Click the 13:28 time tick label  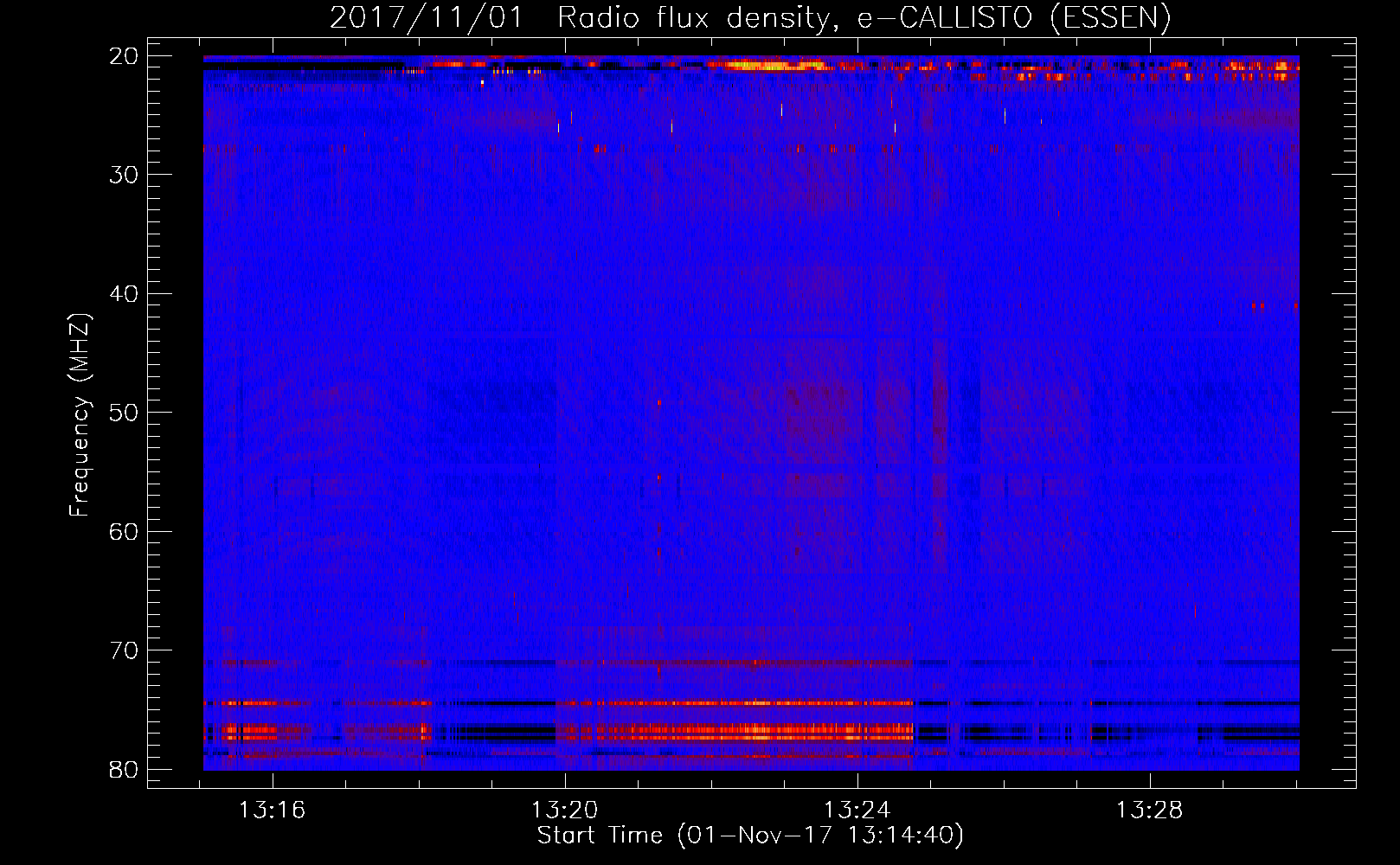pos(1150,811)
